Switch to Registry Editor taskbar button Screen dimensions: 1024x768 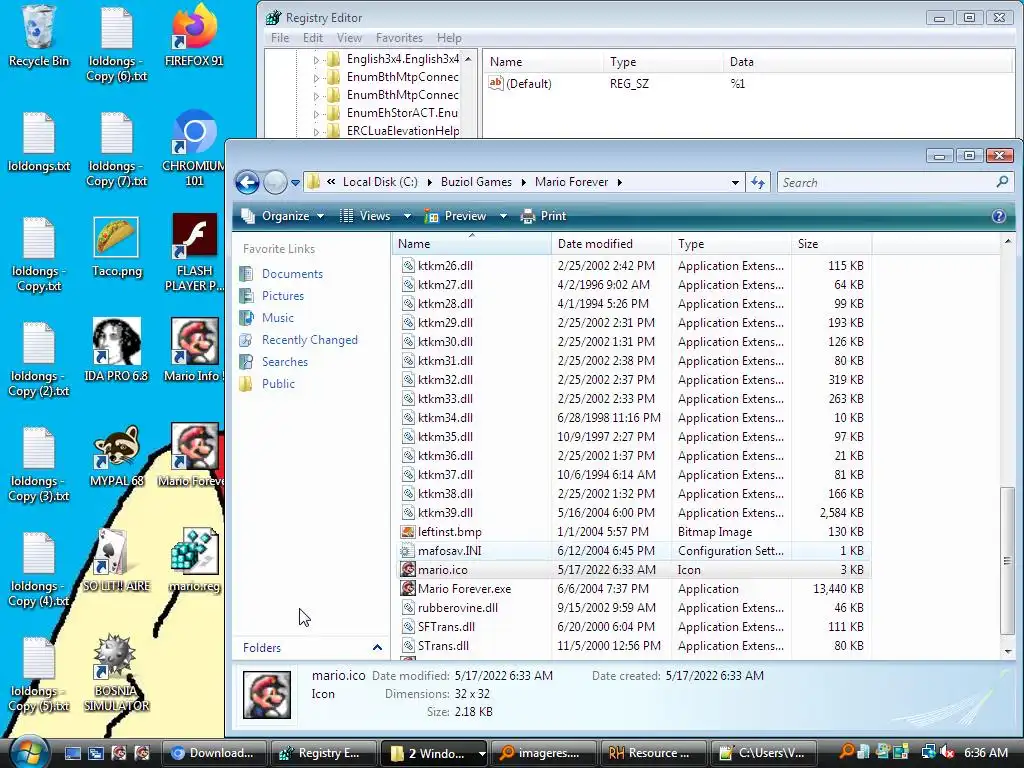click(x=323, y=753)
